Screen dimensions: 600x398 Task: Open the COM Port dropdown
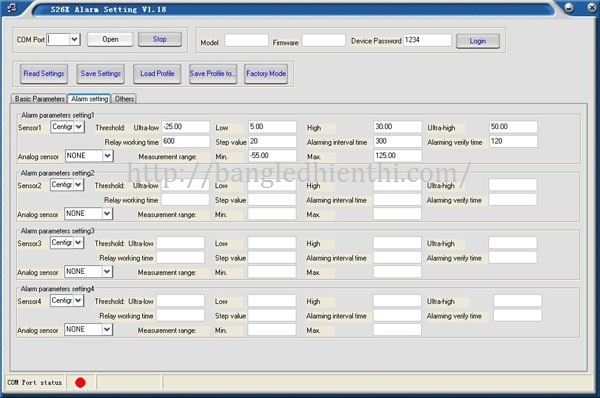pyautogui.click(x=75, y=39)
